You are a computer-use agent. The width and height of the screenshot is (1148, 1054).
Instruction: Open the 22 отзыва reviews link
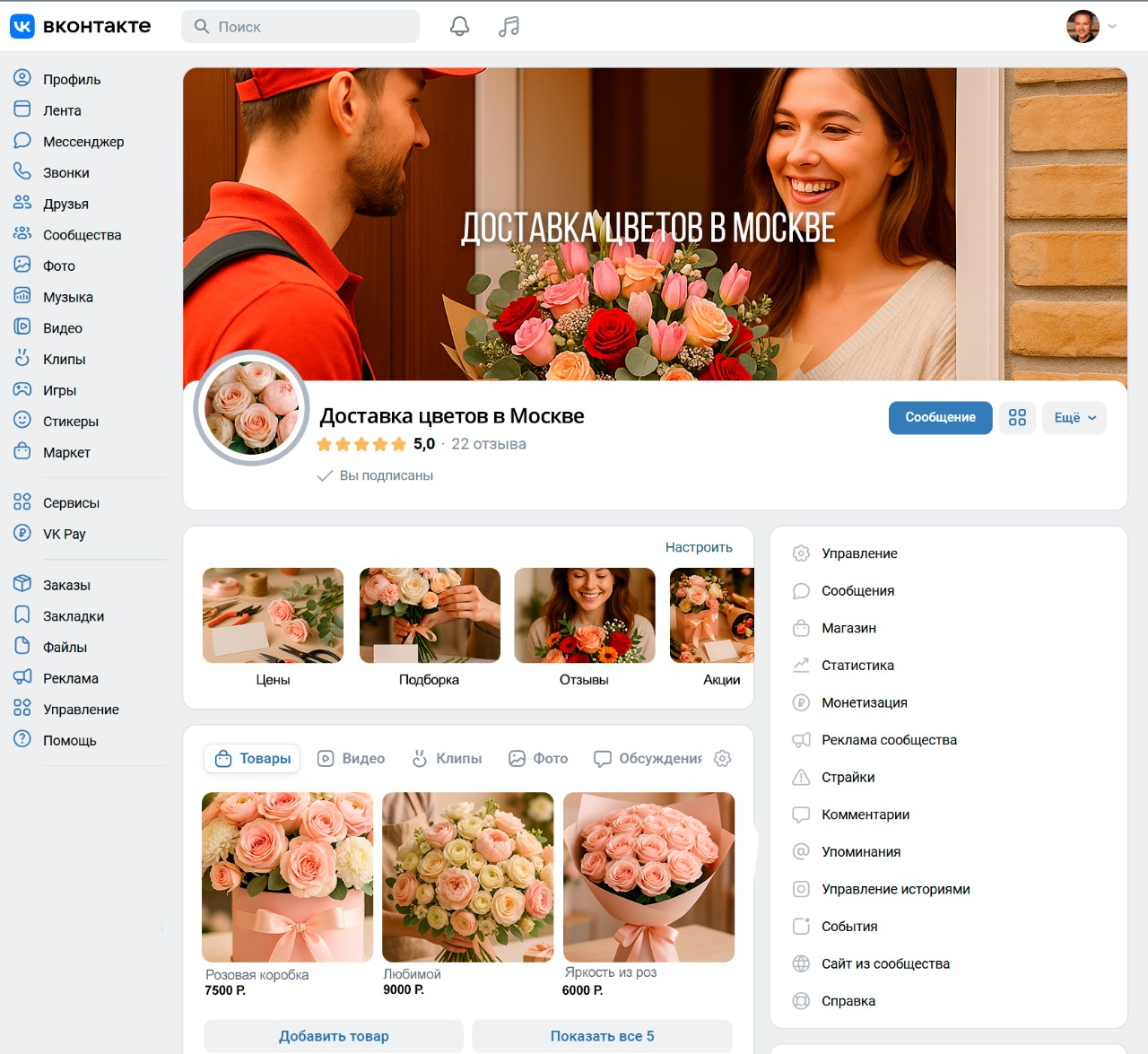coord(489,444)
